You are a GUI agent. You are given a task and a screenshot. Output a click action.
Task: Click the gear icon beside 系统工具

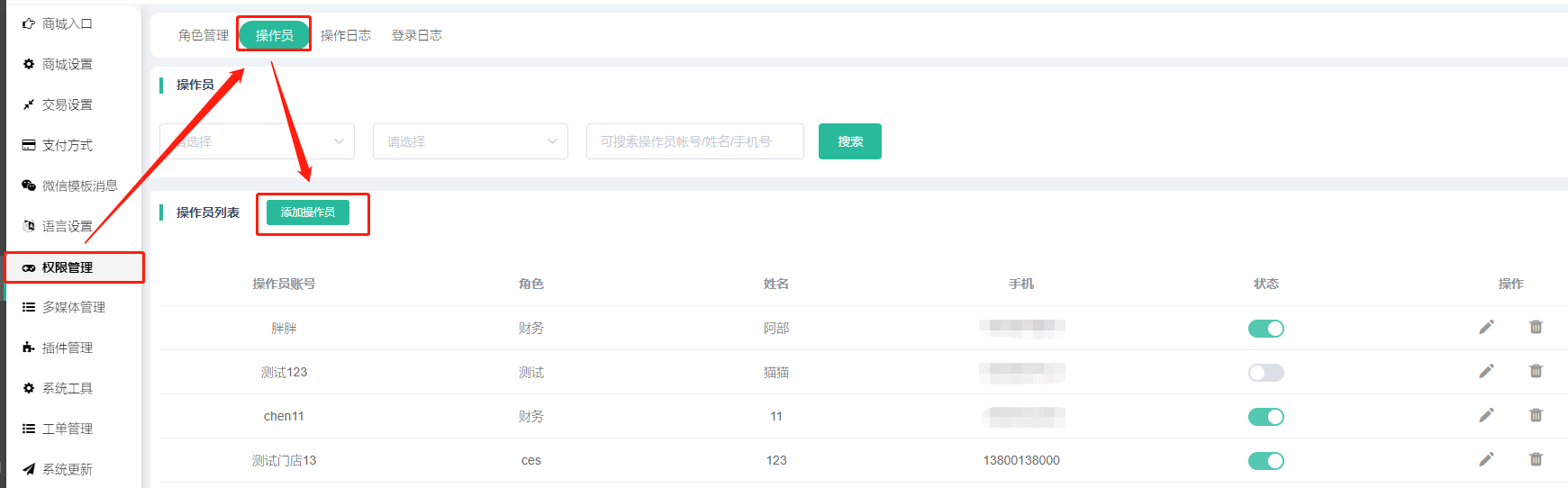tap(29, 388)
